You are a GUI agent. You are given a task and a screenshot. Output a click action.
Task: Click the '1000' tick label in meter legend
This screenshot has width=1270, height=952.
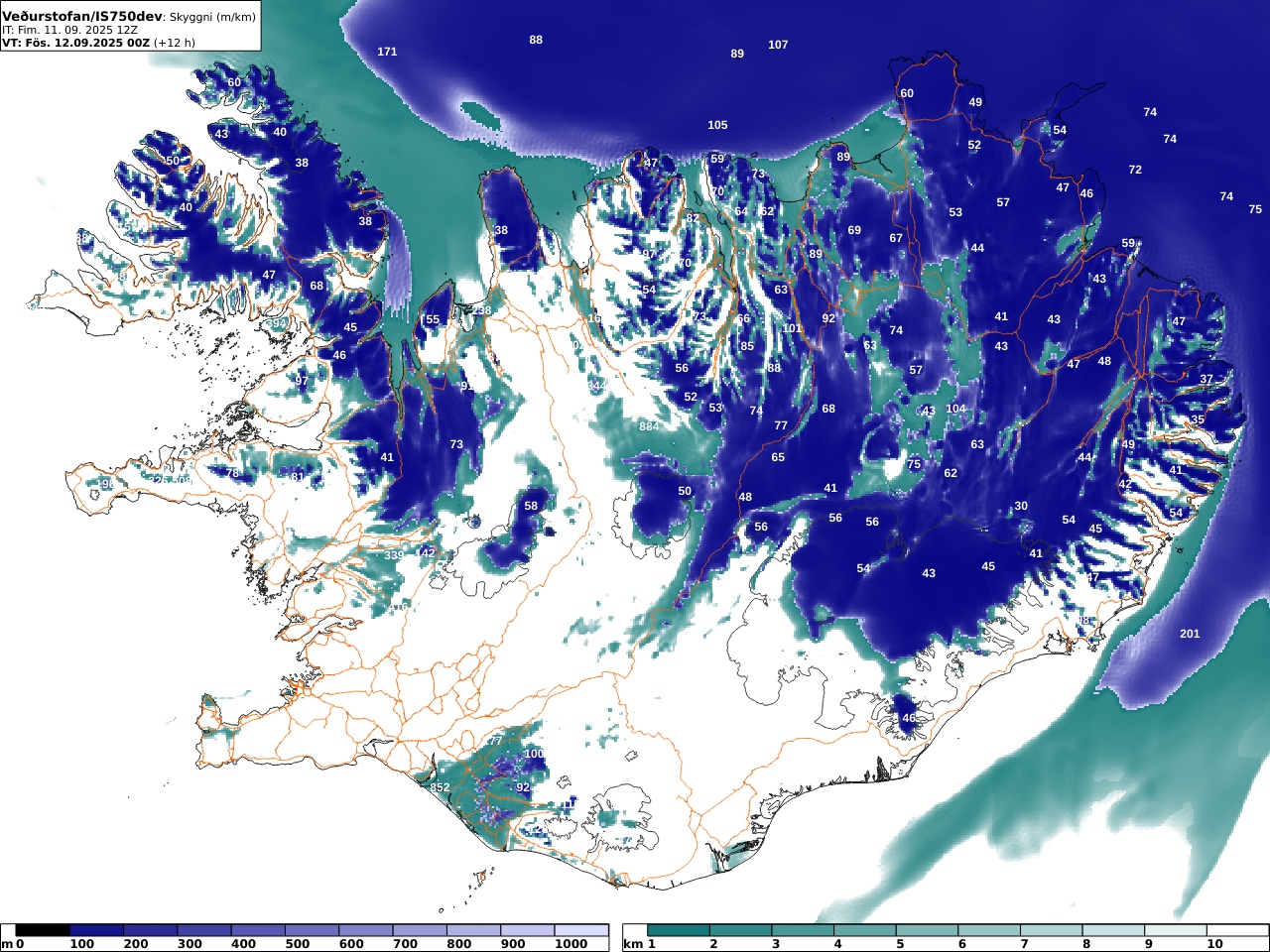click(571, 944)
